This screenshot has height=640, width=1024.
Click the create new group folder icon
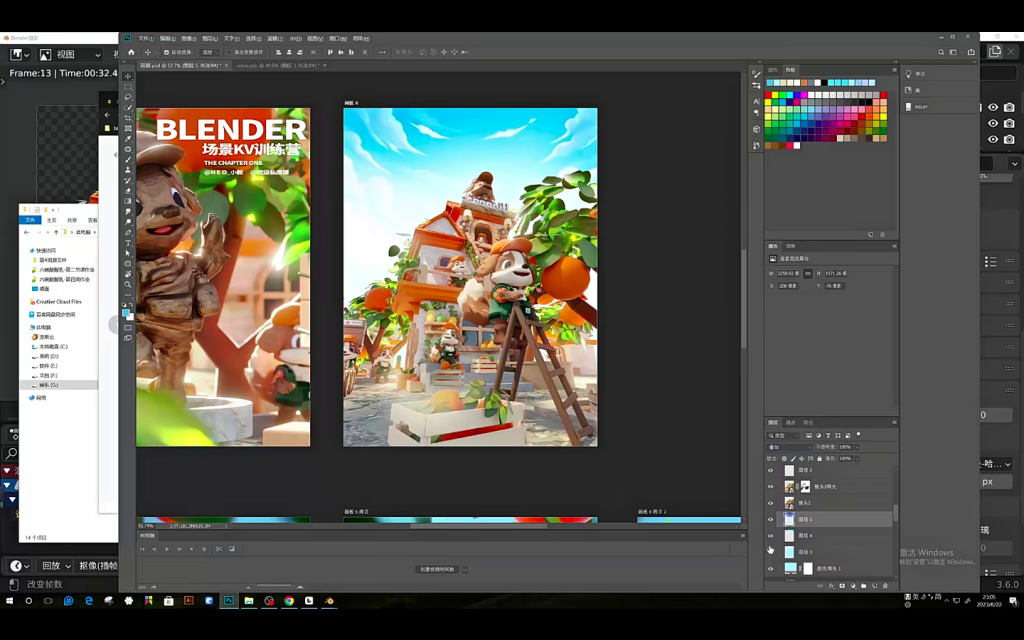coord(864,586)
